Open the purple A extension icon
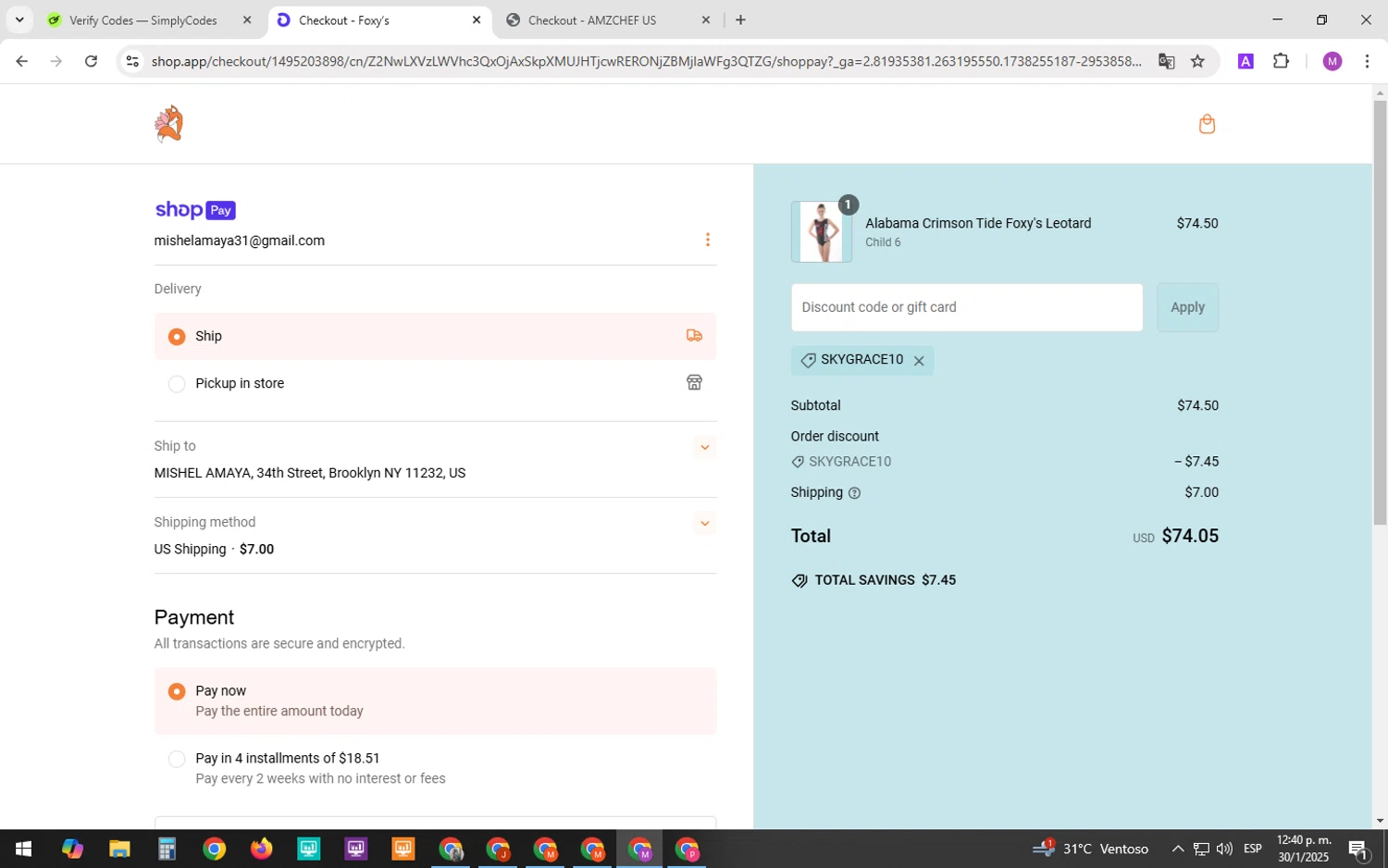This screenshot has width=1388, height=868. click(x=1245, y=61)
